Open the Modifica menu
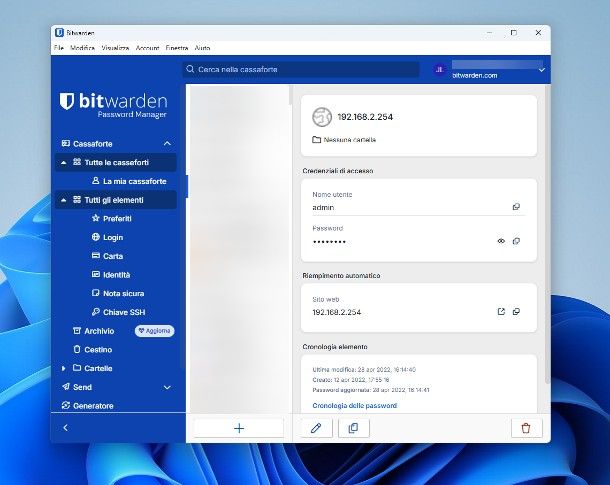 (82, 48)
